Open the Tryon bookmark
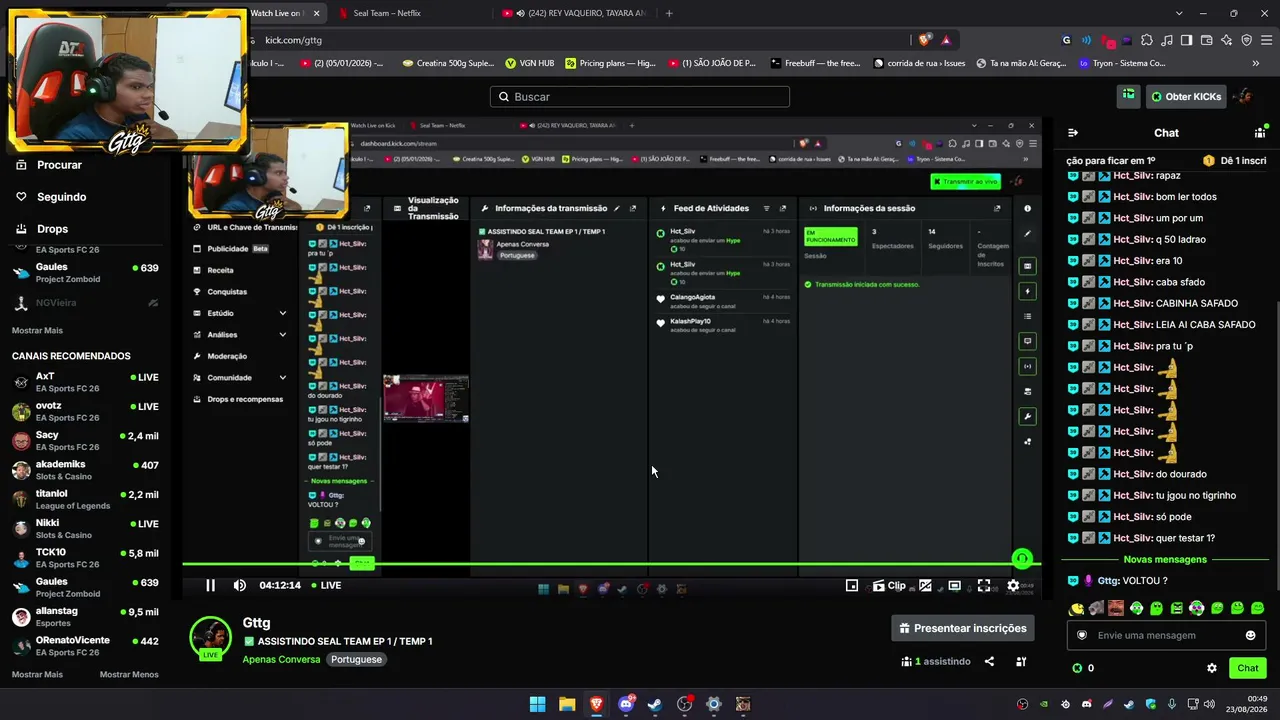This screenshot has width=1280, height=720. click(x=1122, y=63)
